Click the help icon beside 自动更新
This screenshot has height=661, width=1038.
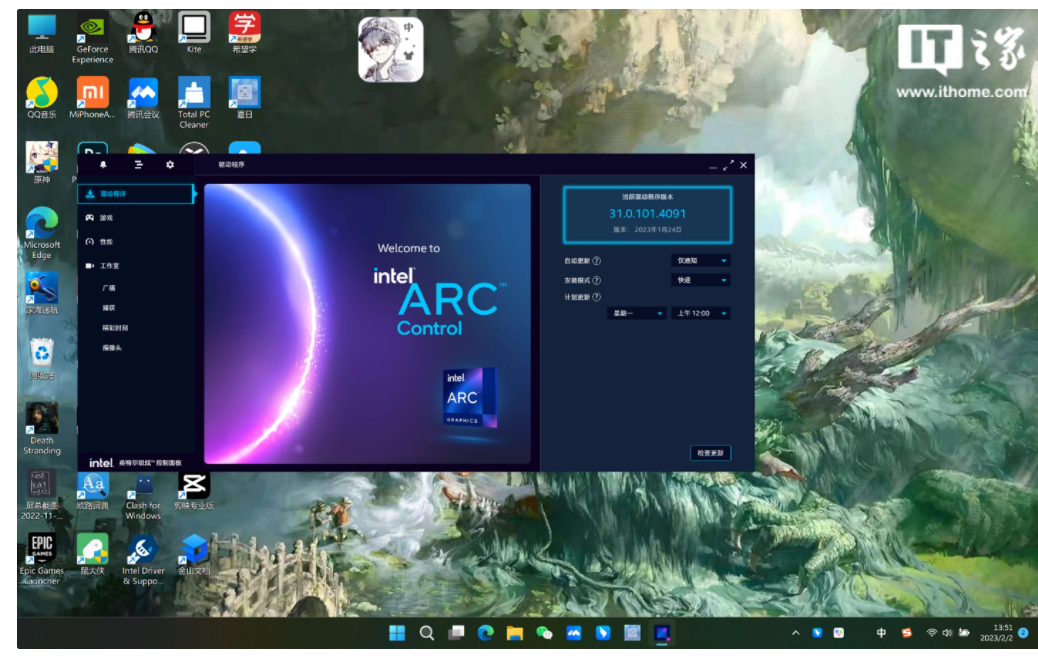click(x=596, y=261)
